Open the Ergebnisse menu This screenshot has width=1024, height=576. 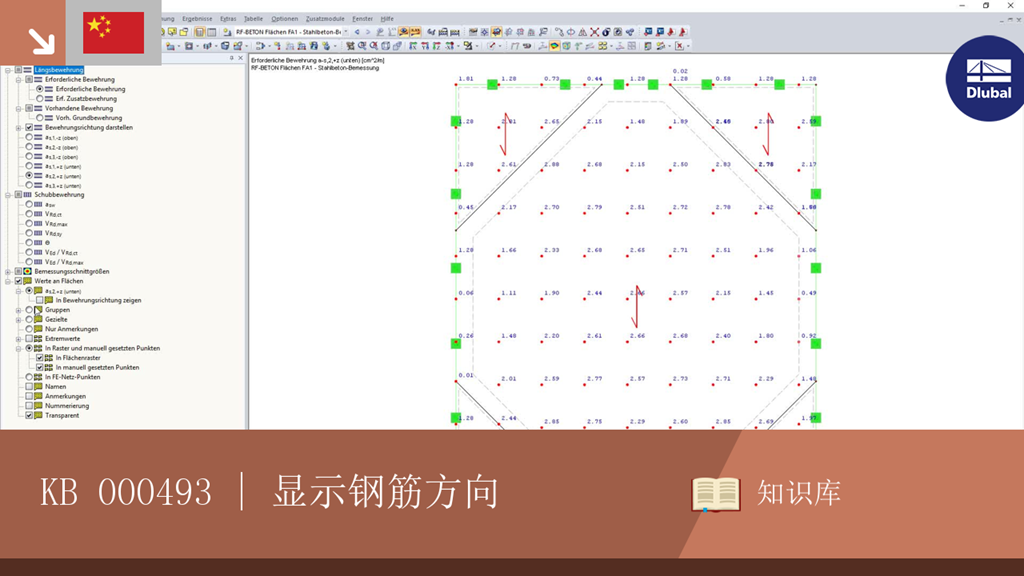click(197, 19)
